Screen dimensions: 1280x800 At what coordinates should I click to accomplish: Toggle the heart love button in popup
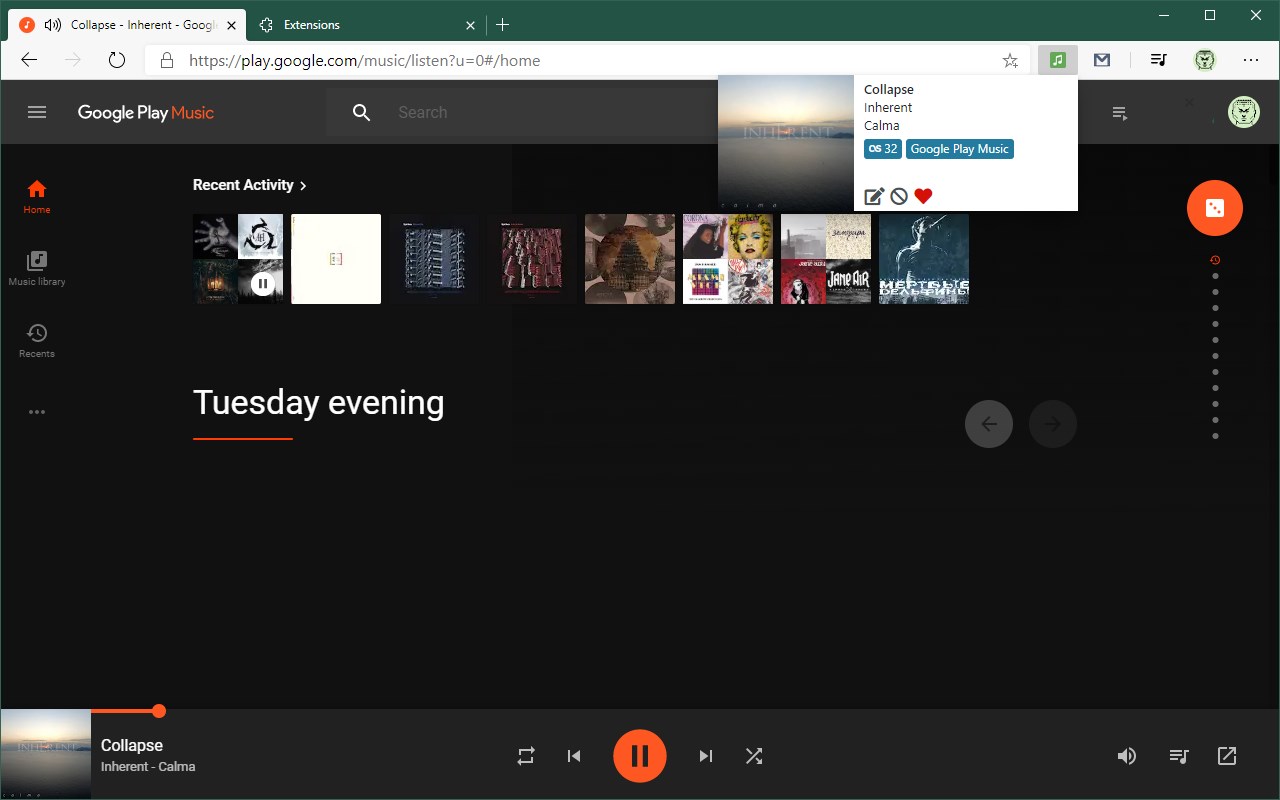(923, 196)
